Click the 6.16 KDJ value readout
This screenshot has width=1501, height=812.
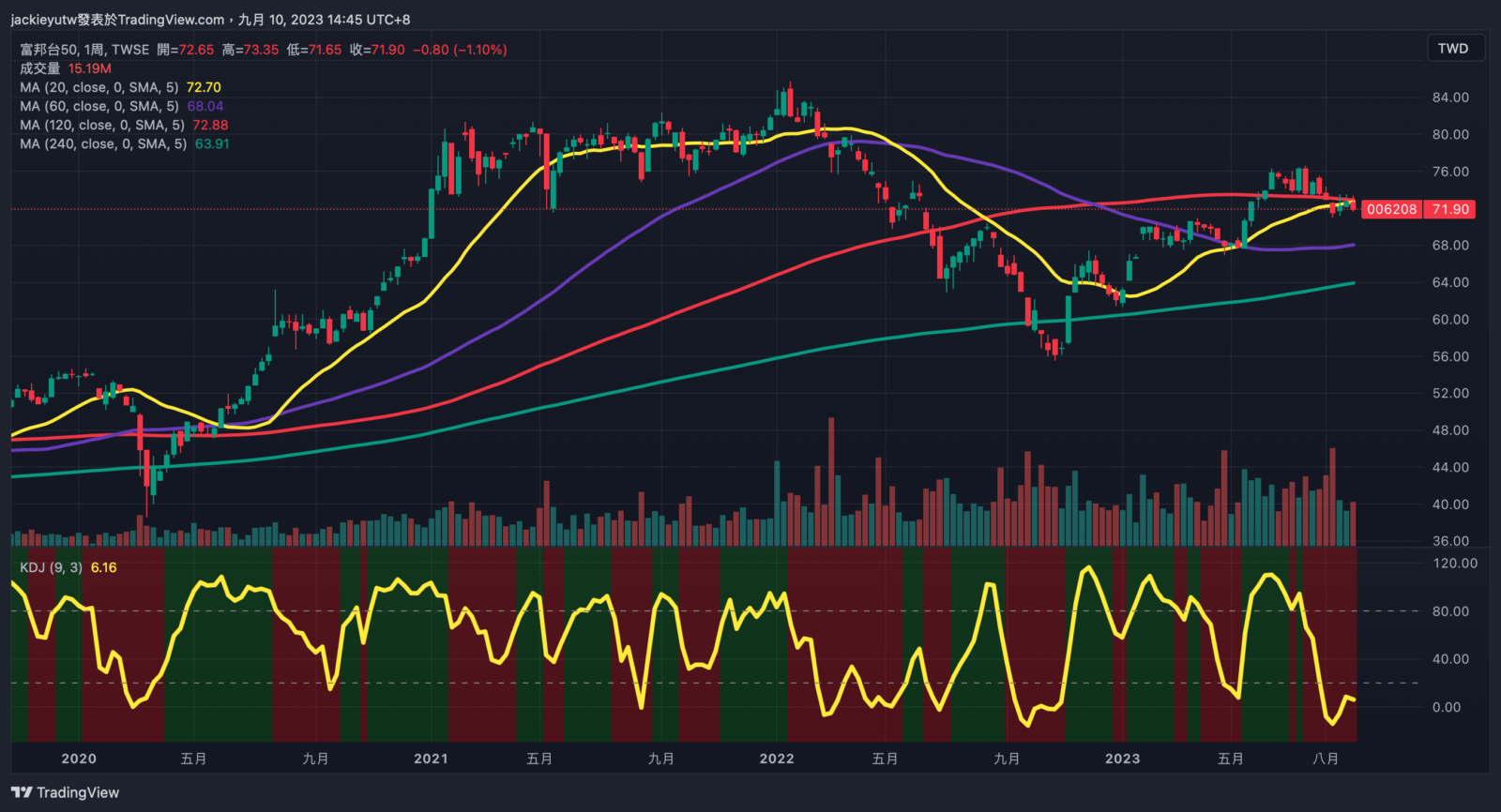click(x=103, y=567)
